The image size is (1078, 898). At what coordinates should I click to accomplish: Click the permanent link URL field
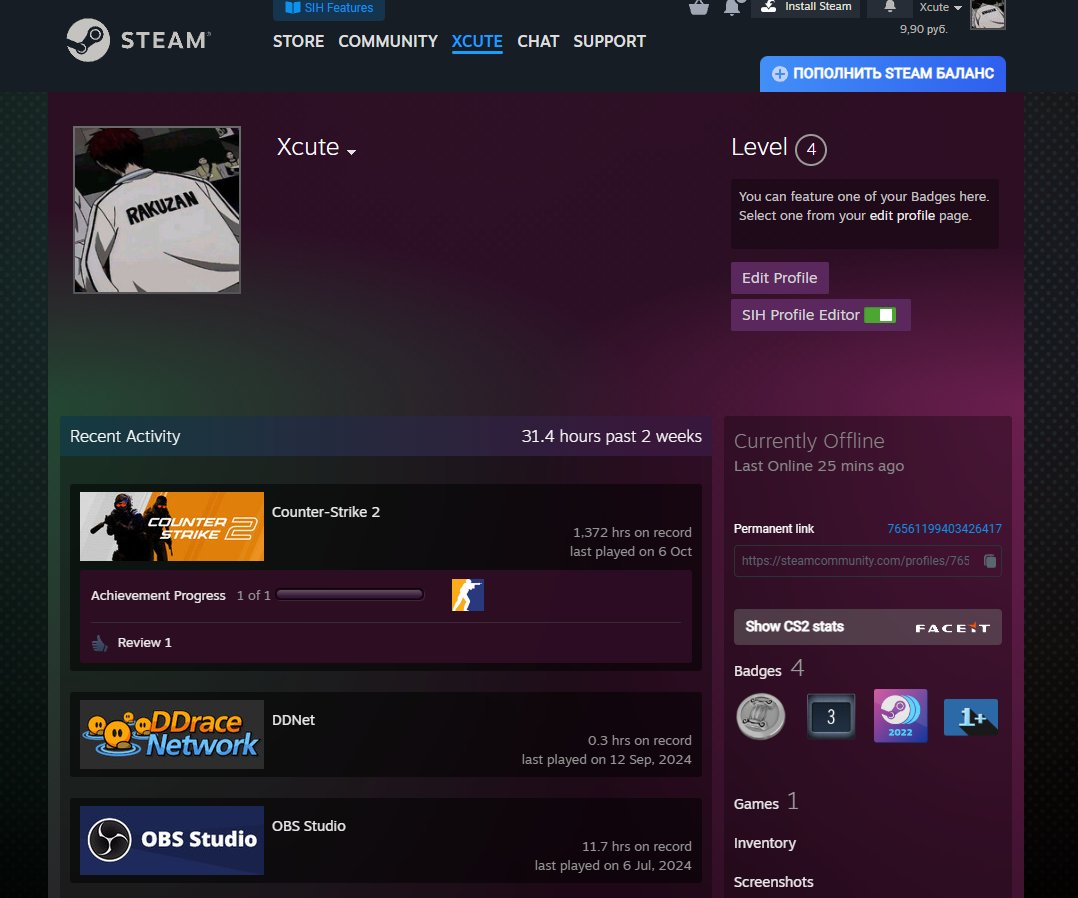point(855,561)
